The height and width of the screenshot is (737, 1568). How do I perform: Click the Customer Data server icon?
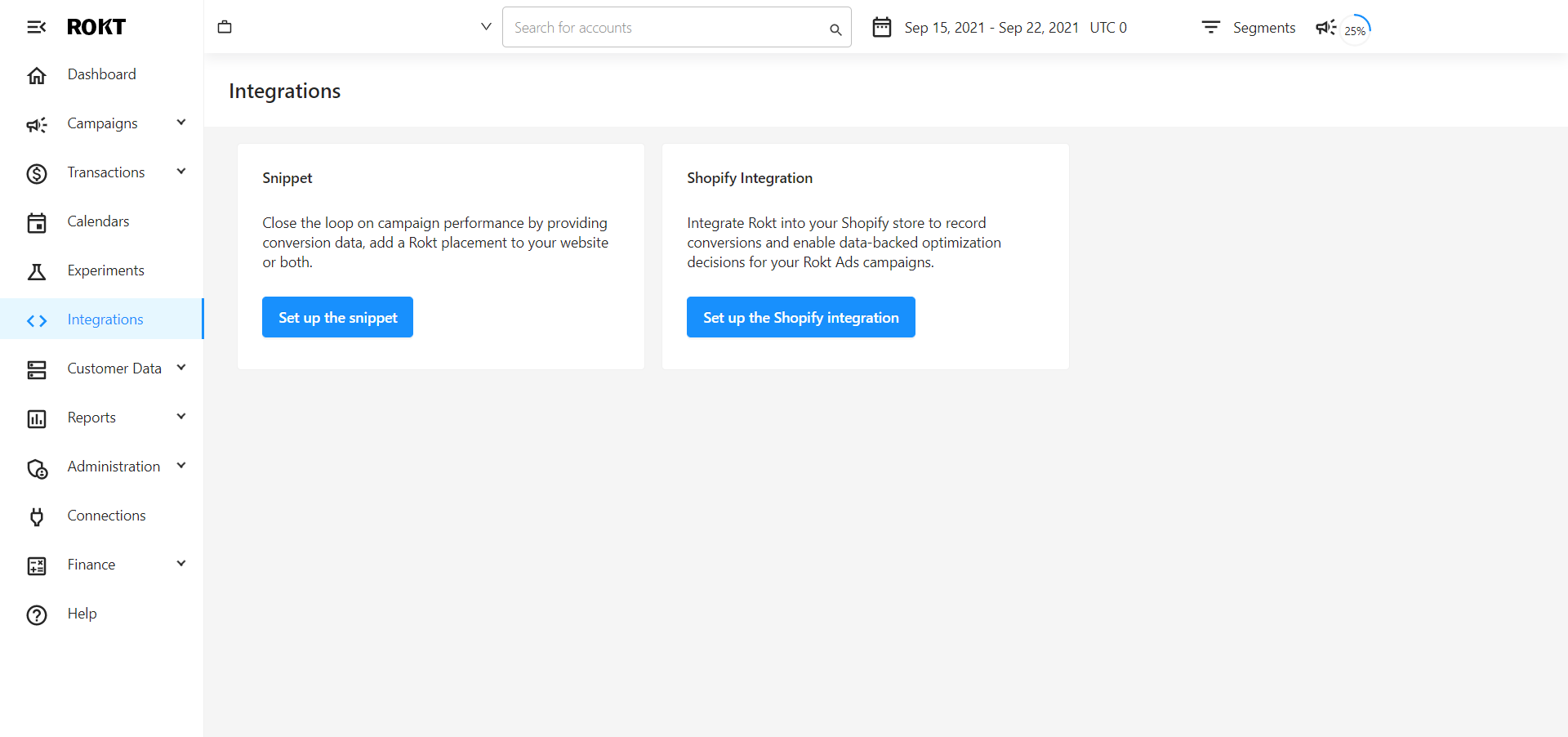(x=37, y=369)
